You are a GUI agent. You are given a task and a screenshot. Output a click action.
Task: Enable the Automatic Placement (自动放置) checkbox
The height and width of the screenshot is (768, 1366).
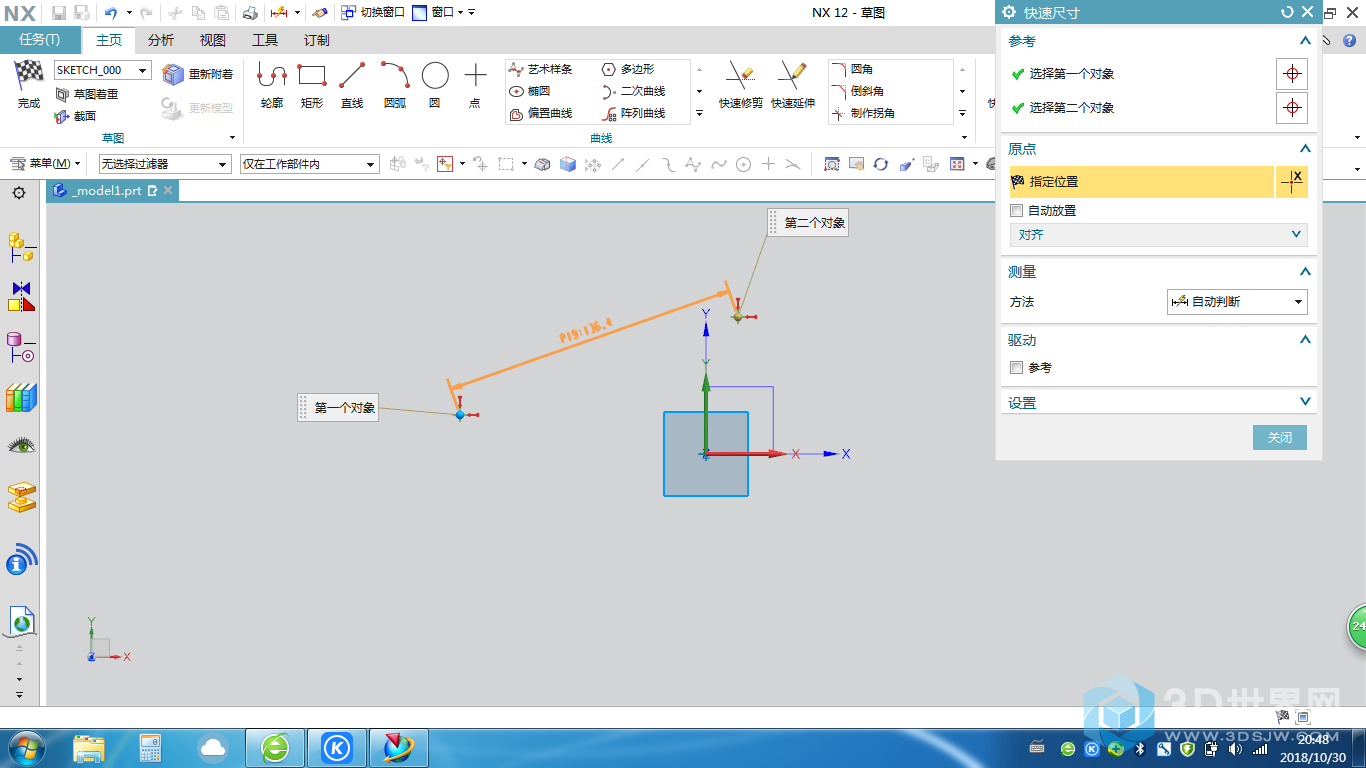click(1017, 211)
